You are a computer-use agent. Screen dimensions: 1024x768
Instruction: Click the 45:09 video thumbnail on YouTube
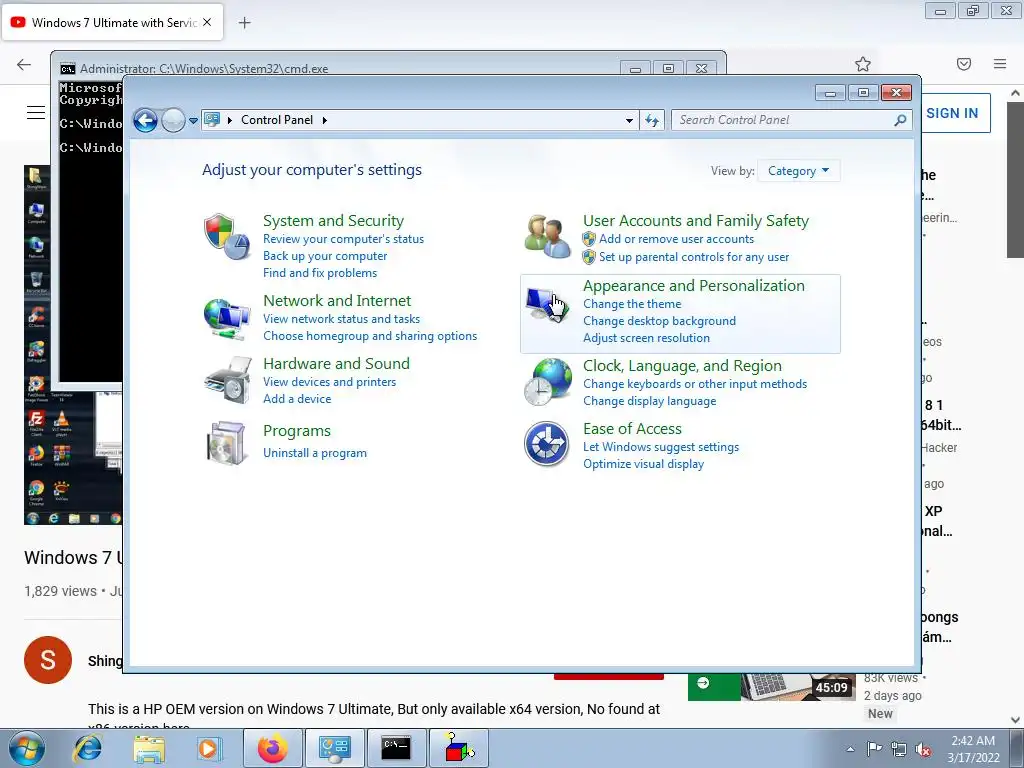(x=771, y=686)
